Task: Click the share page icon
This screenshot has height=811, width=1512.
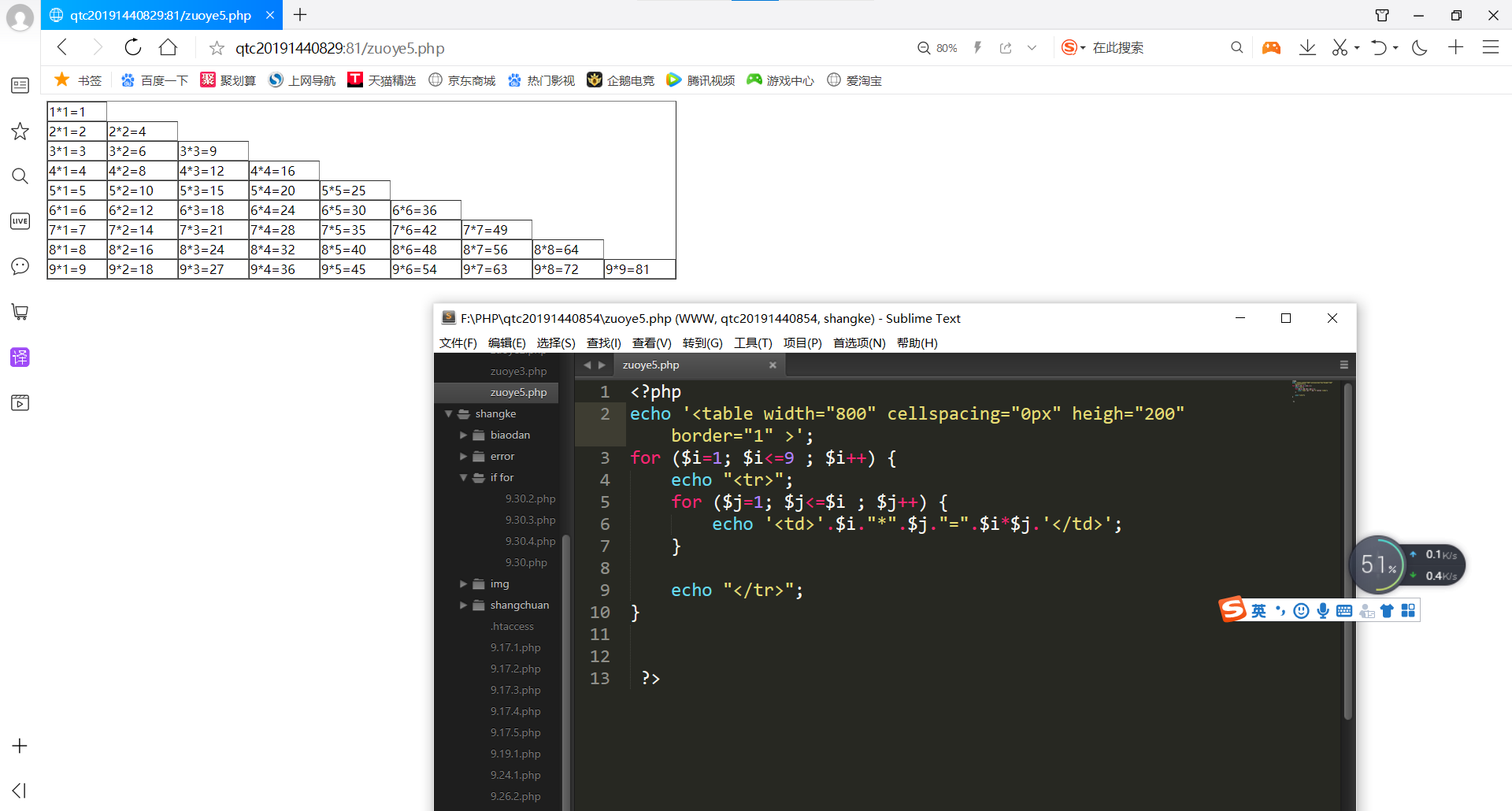Action: [x=1006, y=48]
